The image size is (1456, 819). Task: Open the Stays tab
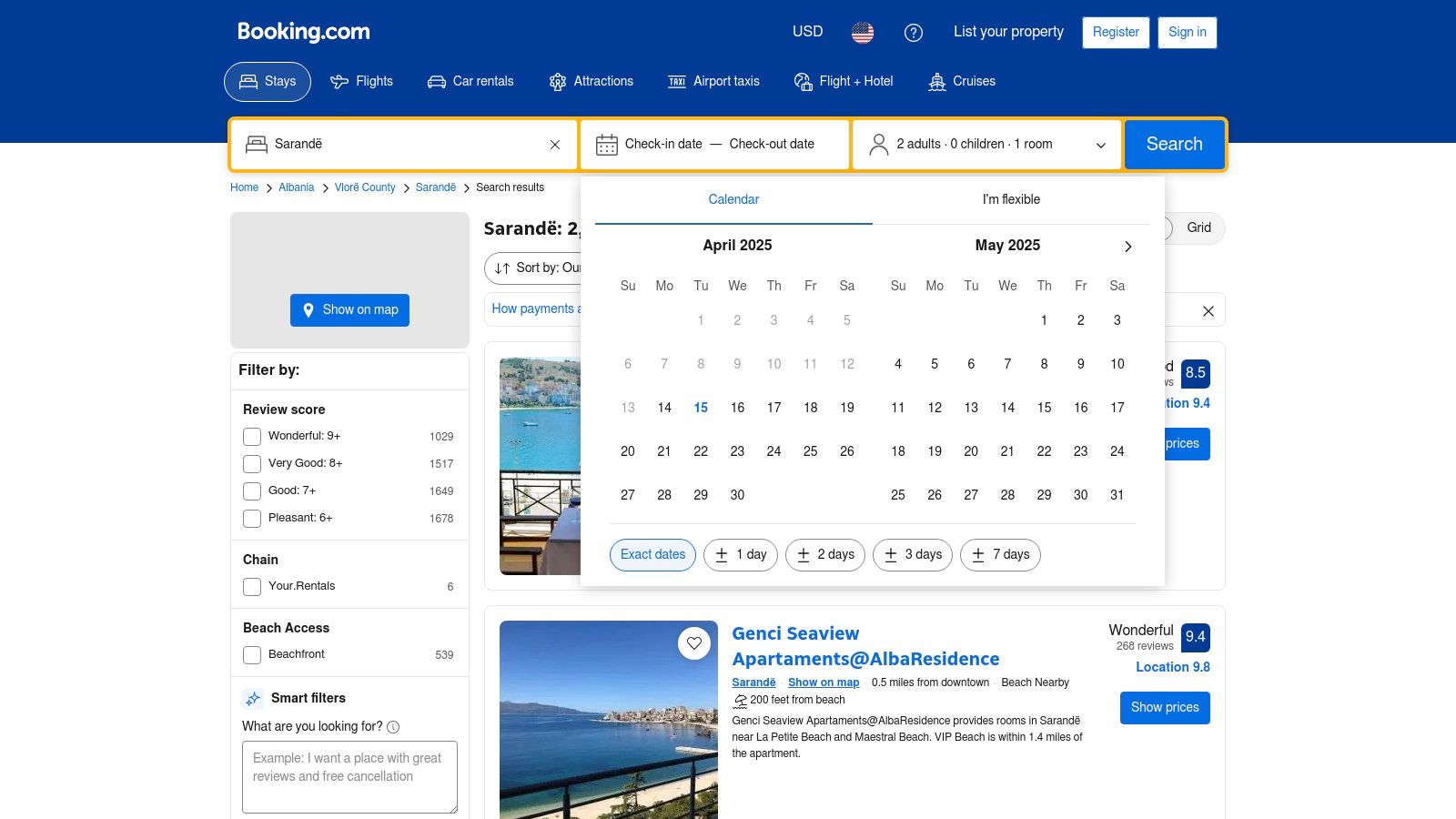tap(268, 82)
